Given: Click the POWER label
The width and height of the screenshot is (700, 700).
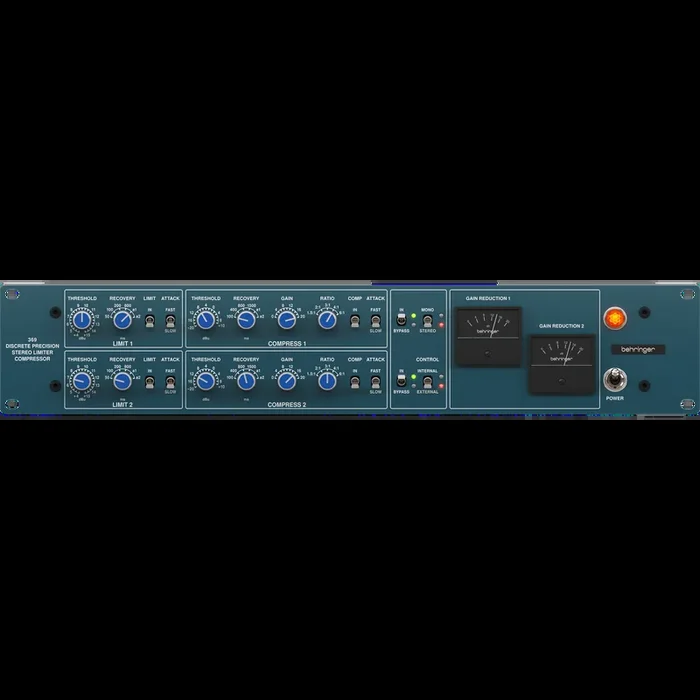Looking at the screenshot, I should pyautogui.click(x=615, y=398).
